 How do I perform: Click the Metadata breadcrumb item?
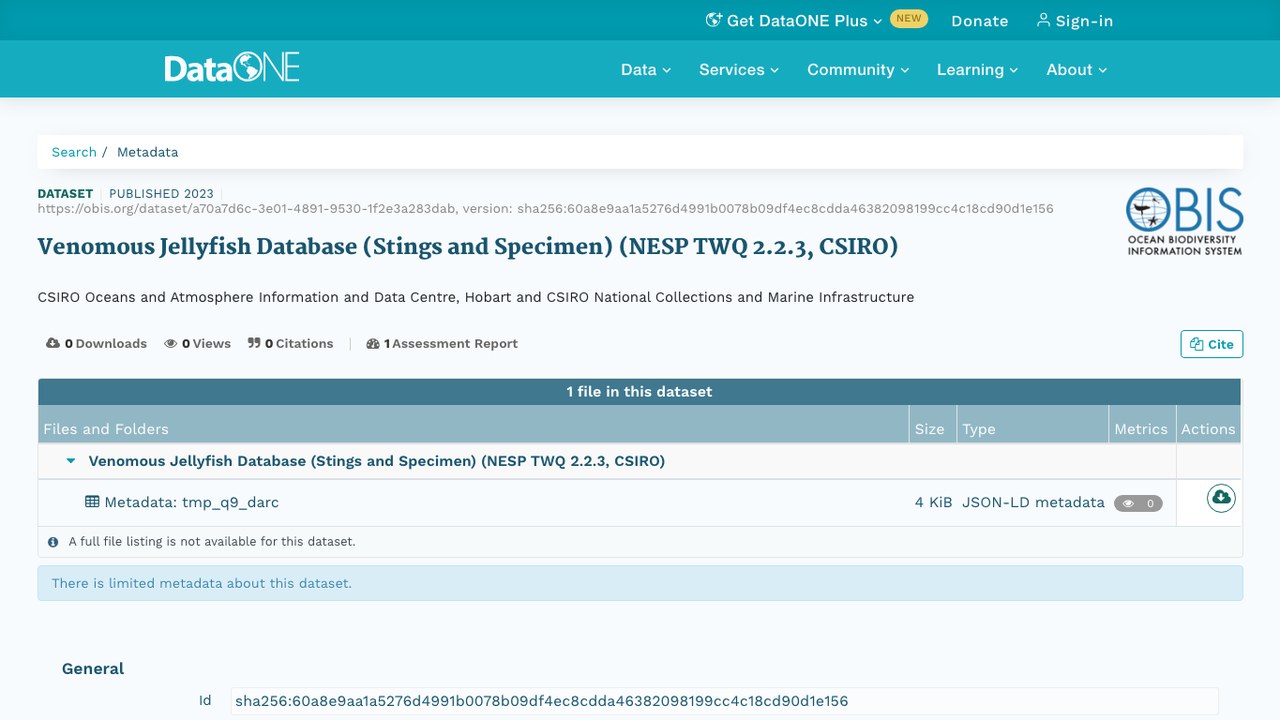point(147,152)
